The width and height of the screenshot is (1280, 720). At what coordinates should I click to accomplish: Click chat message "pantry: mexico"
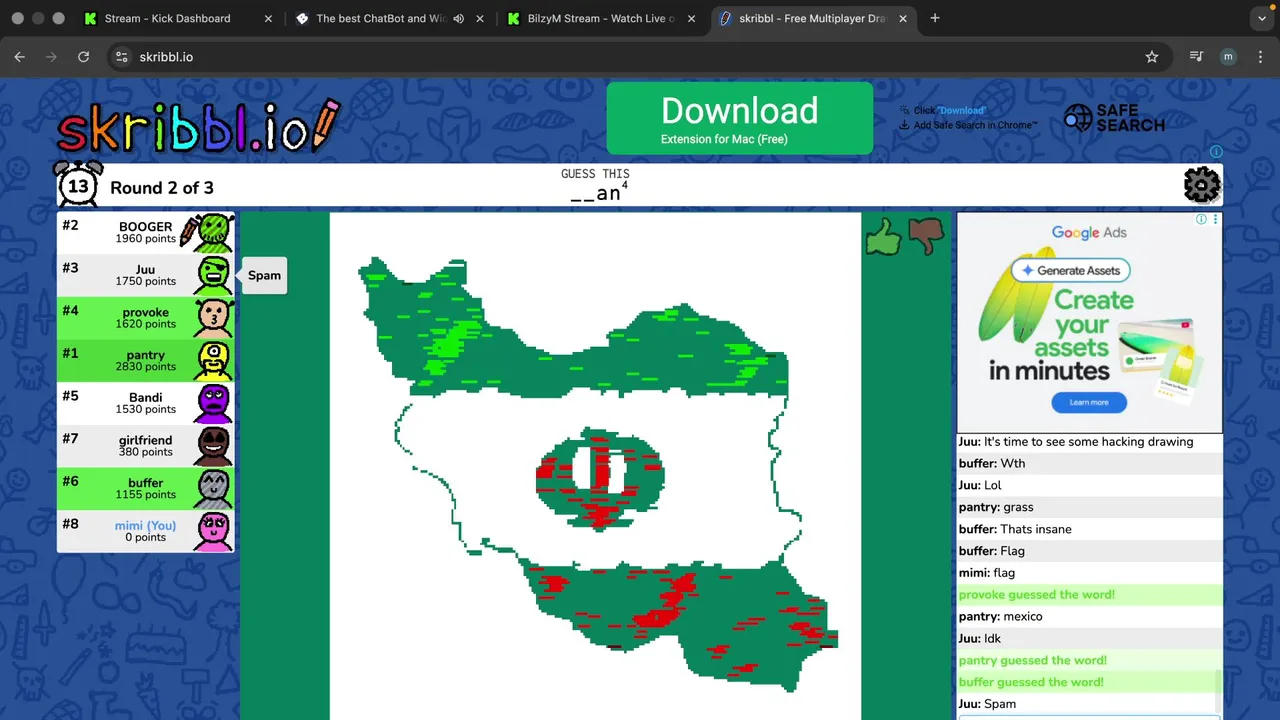click(1001, 616)
